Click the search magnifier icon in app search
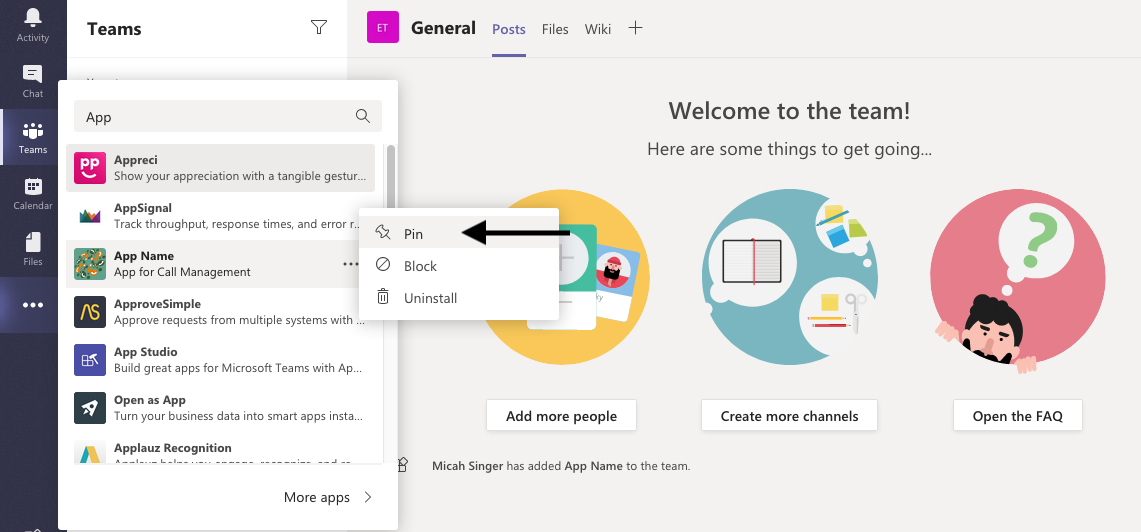 click(362, 116)
